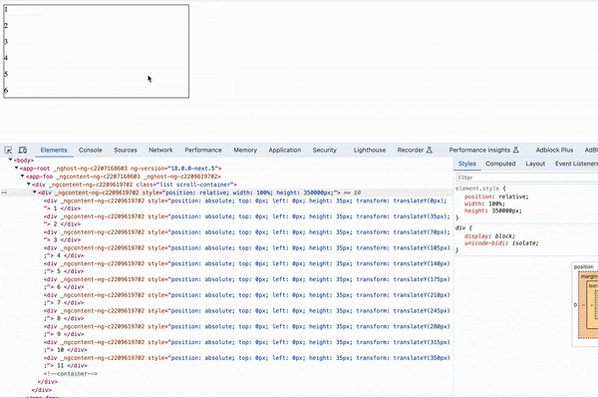
Task: Click the 'element.style {' selector
Action: click(x=481, y=188)
